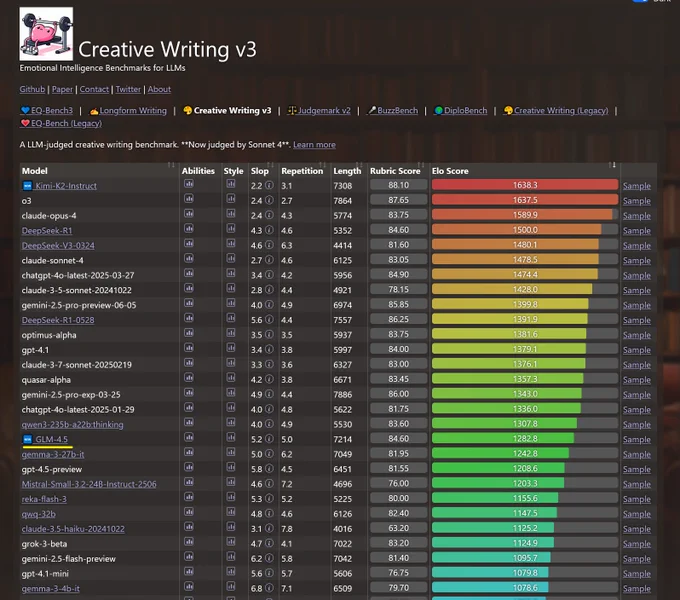Switch to Judgemark v2 tab
Viewport: 680px width, 600px height.
coord(319,111)
